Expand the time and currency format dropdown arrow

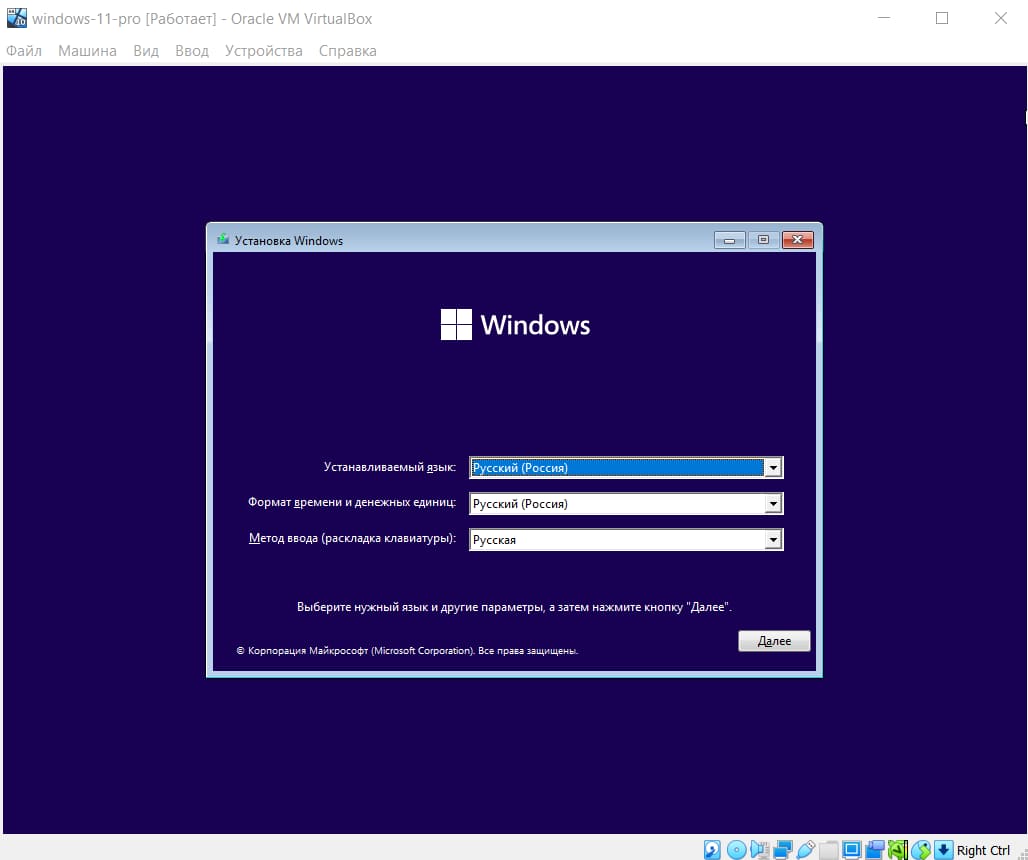773,503
